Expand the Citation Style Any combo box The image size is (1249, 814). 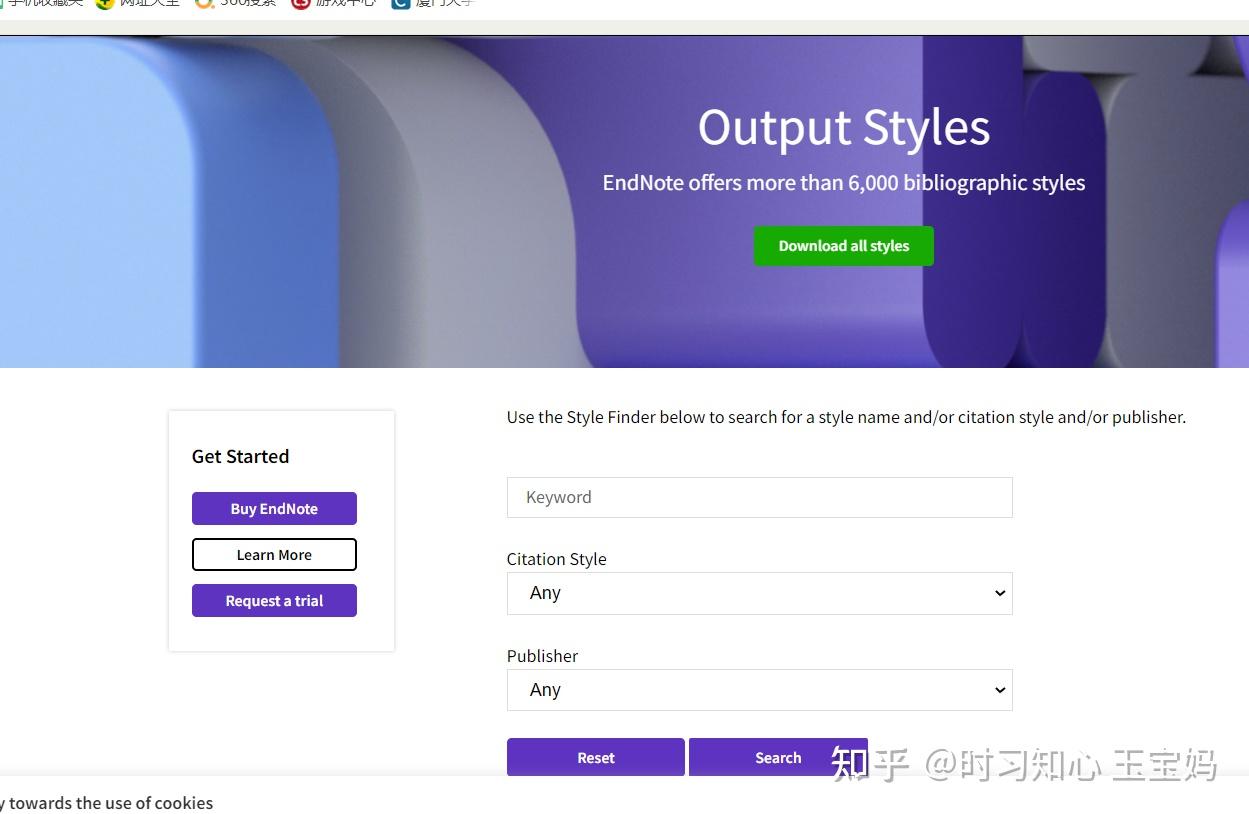pyautogui.click(x=759, y=593)
